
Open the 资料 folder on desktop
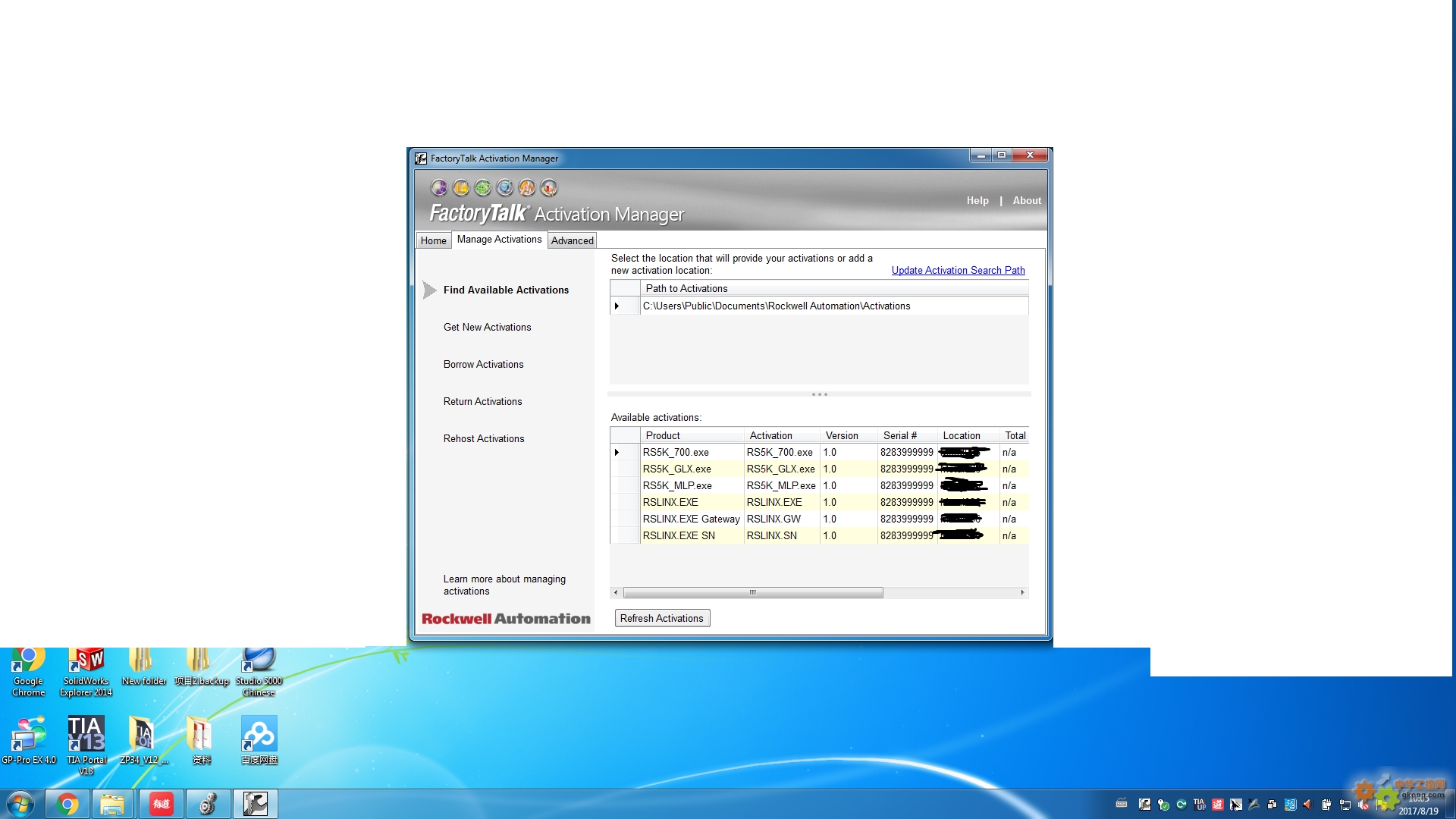click(x=201, y=740)
